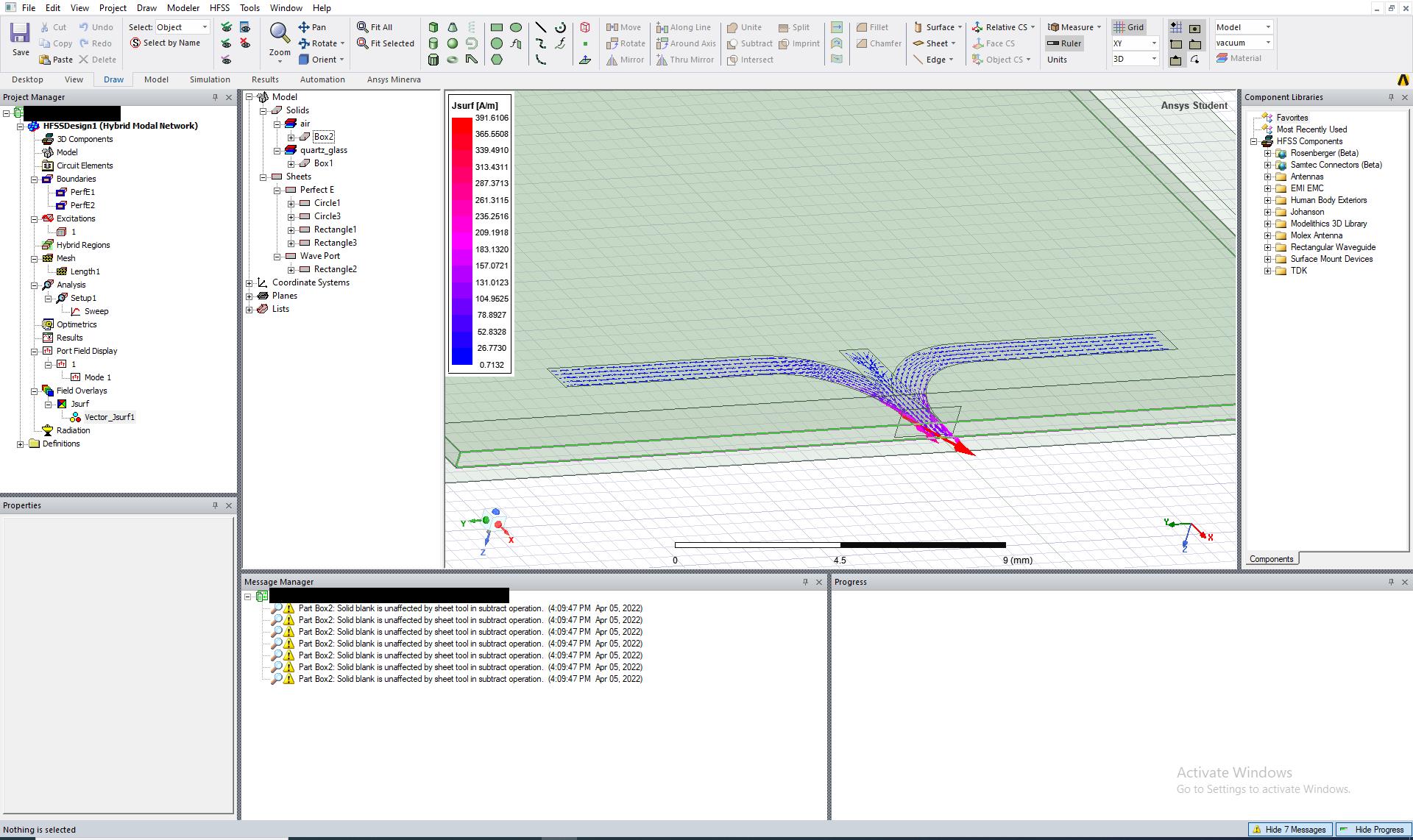The height and width of the screenshot is (840, 1413).
Task: Select the draw line tool
Action: click(541, 27)
